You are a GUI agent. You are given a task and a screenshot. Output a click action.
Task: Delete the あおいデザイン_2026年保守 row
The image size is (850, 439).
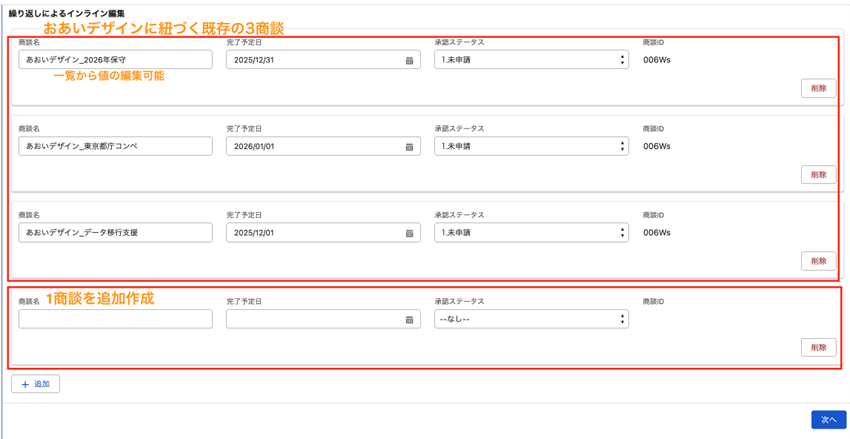(818, 89)
